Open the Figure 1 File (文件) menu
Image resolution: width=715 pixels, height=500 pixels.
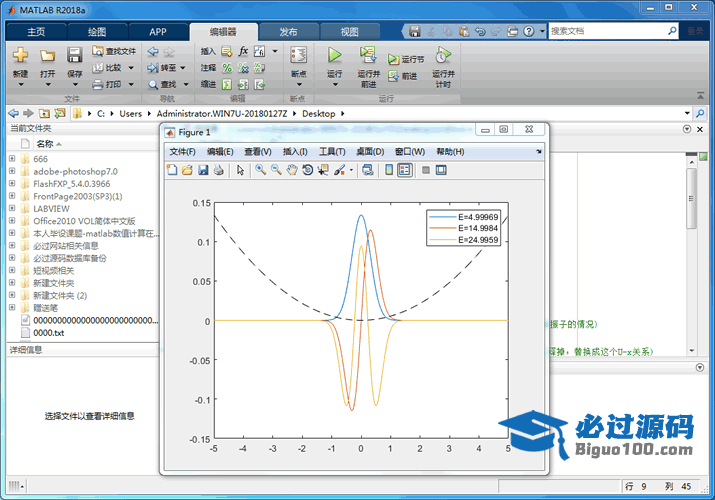182,152
